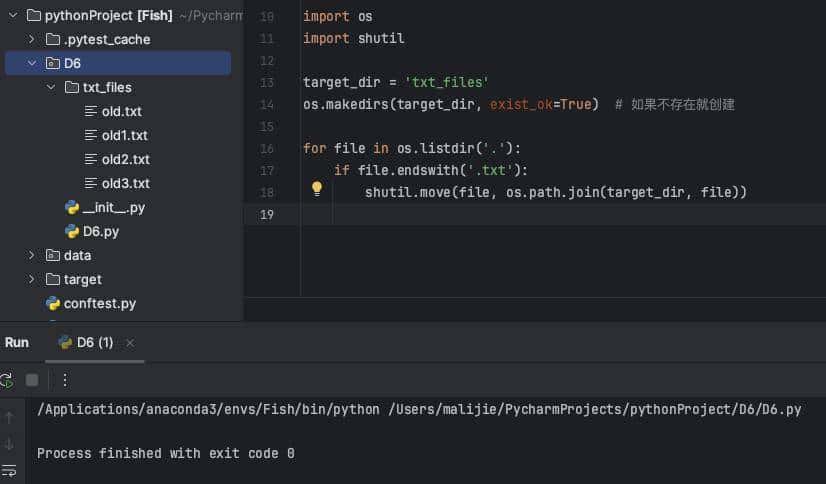Screen dimensions: 826x484
Task: Click the old1.txt text file icon
Action: [x=91, y=135]
